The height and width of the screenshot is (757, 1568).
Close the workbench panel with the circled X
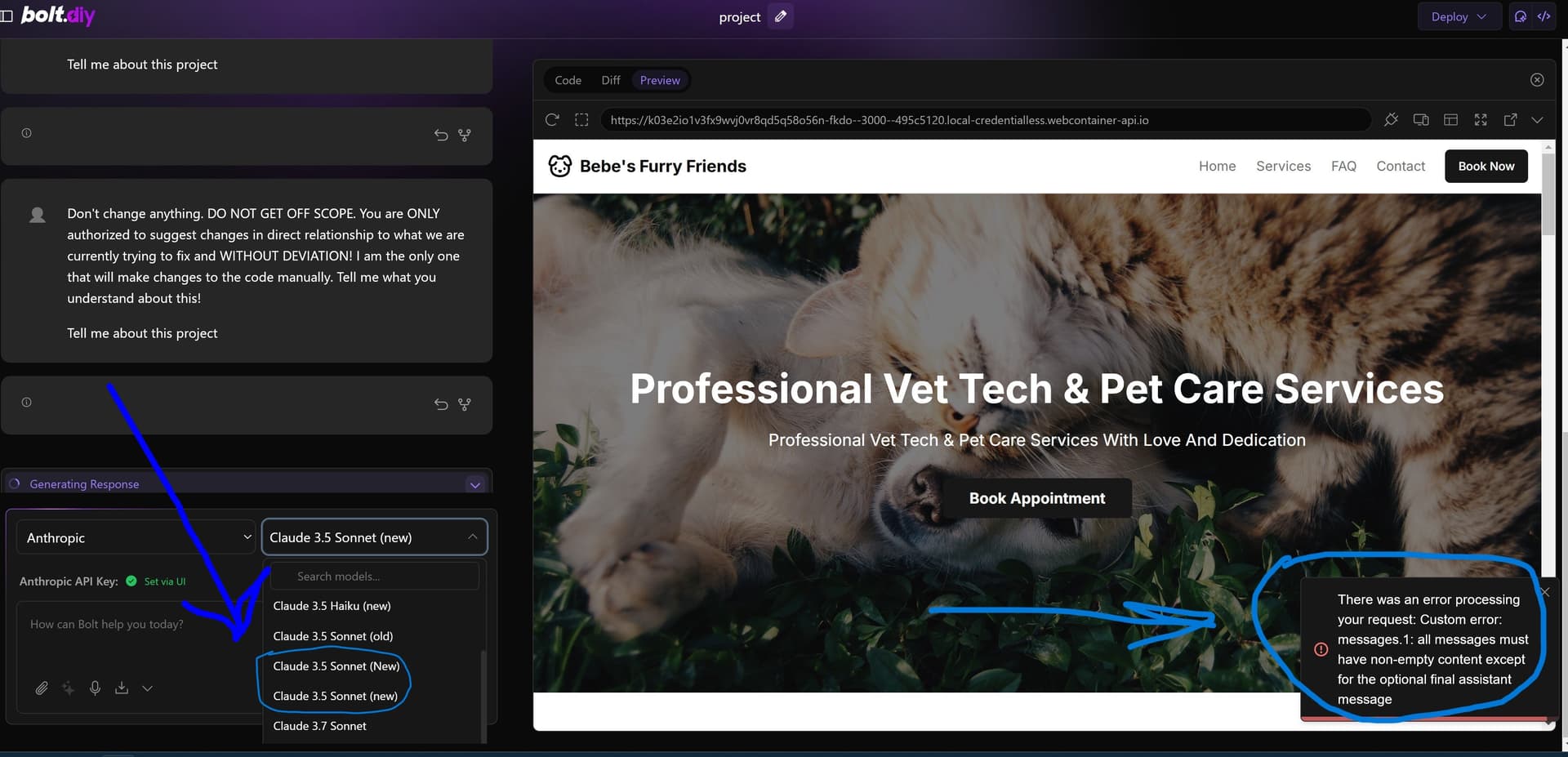click(x=1537, y=80)
